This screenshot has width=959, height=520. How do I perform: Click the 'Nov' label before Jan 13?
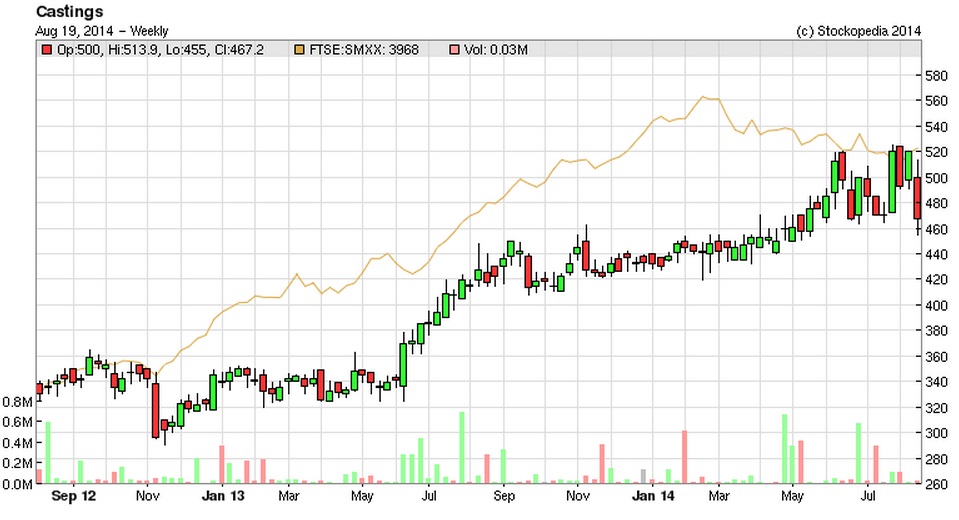tap(147, 496)
